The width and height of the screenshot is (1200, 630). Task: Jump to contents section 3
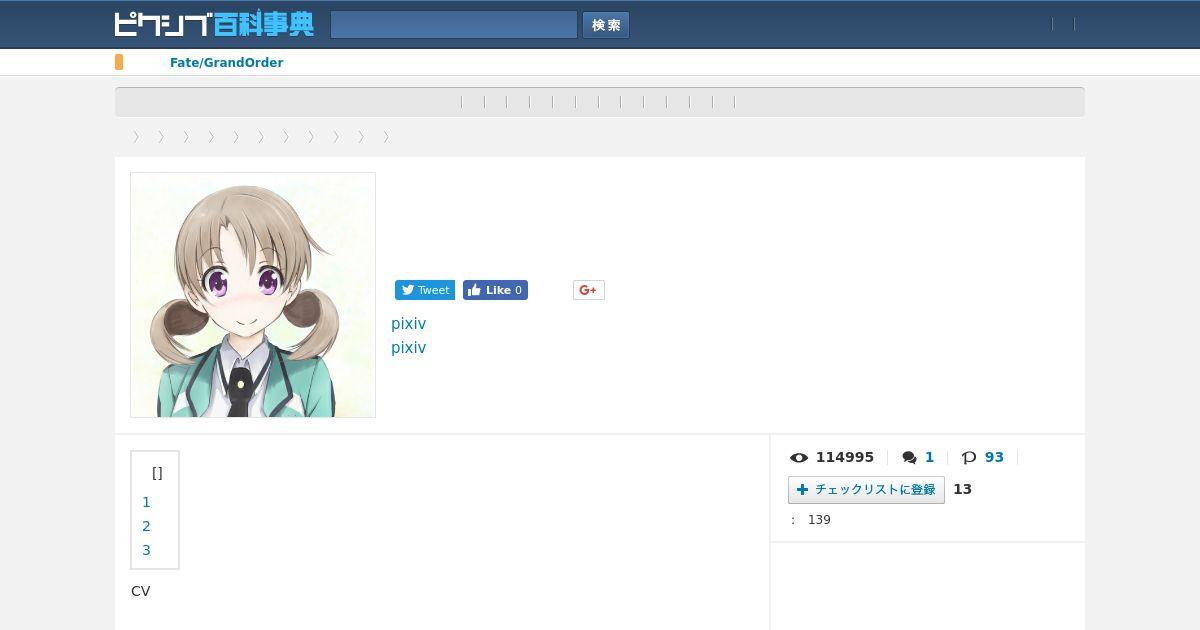(x=146, y=550)
